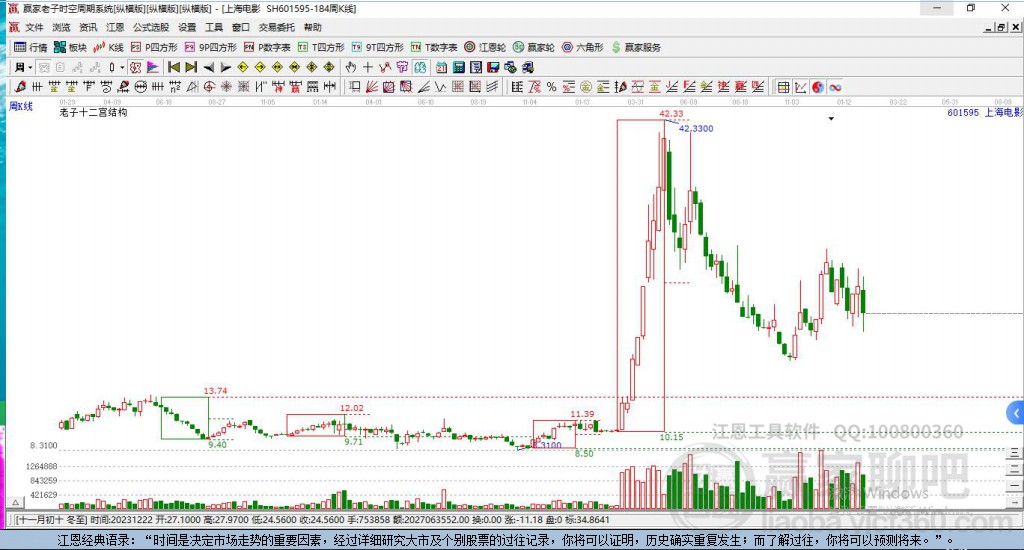
Task: Open the 9T四方形 tool
Action: [x=377, y=47]
